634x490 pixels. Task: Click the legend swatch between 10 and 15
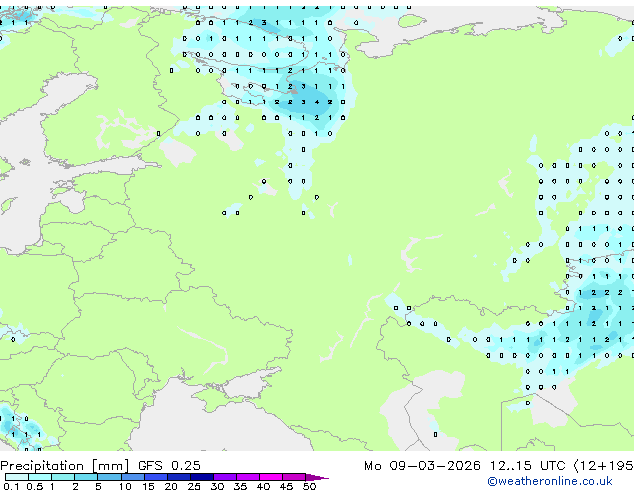point(132,477)
